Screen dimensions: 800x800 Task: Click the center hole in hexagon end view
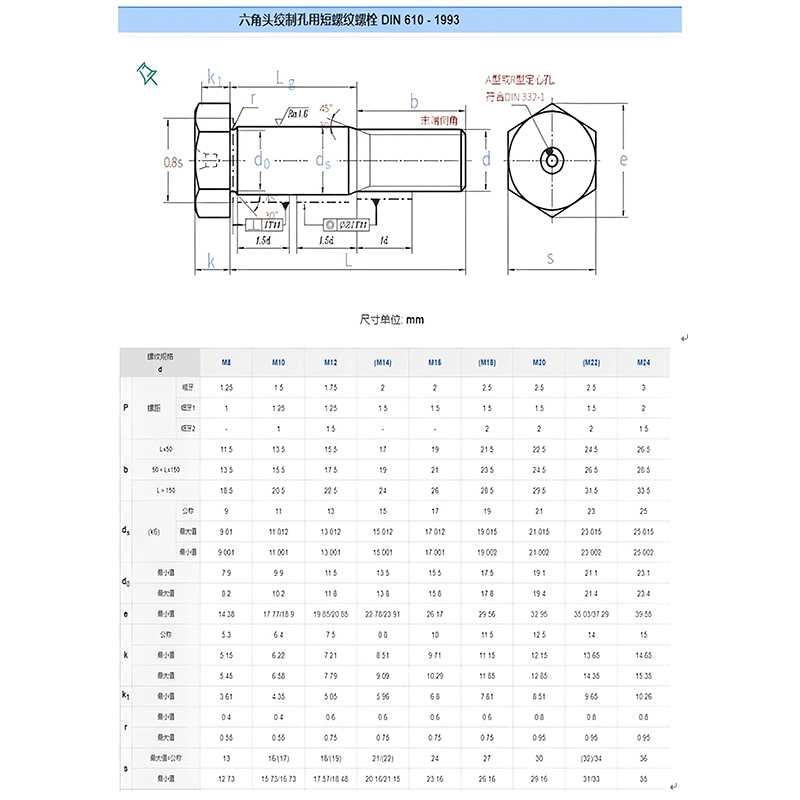tap(550, 160)
